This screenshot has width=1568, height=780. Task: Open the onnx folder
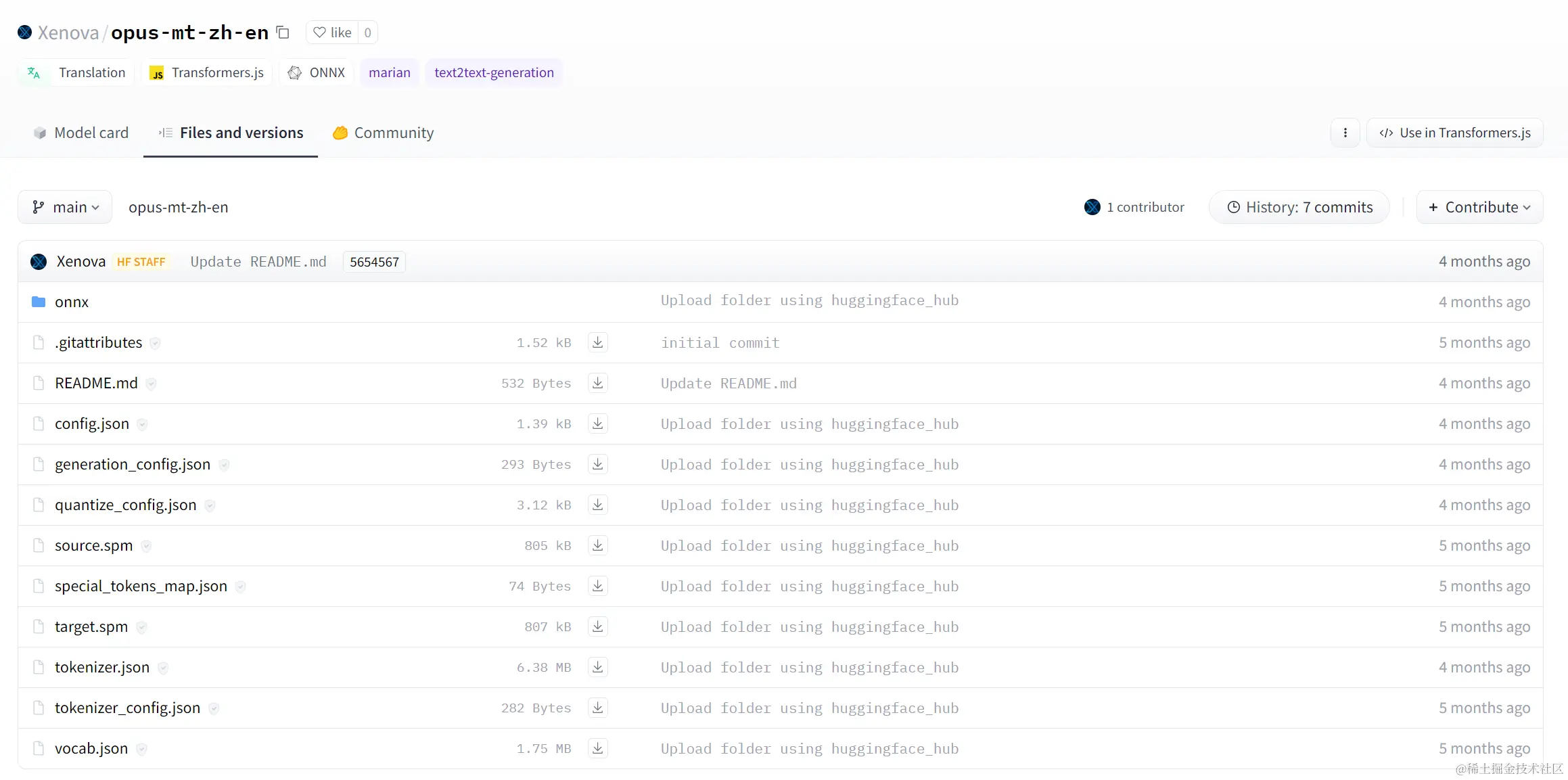(72, 302)
